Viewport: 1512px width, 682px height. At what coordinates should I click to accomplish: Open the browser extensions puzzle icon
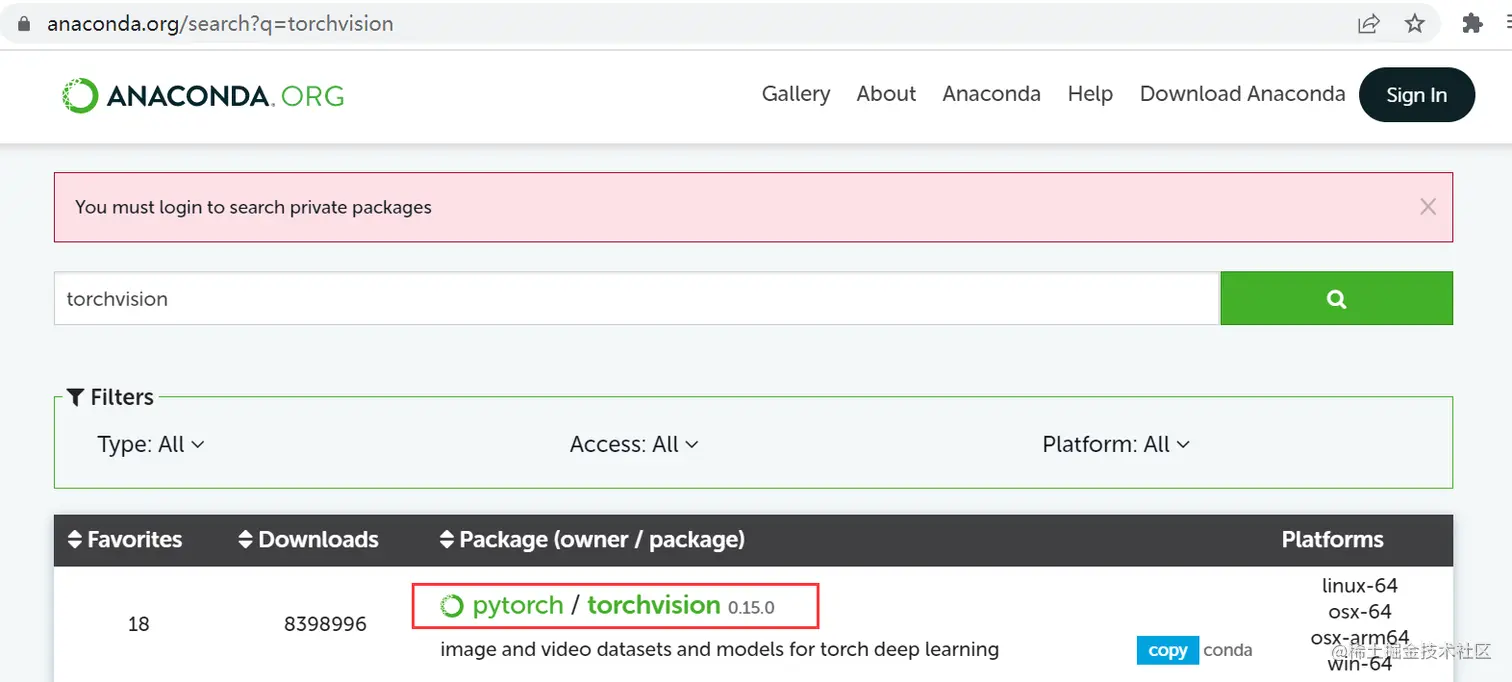click(x=1471, y=24)
